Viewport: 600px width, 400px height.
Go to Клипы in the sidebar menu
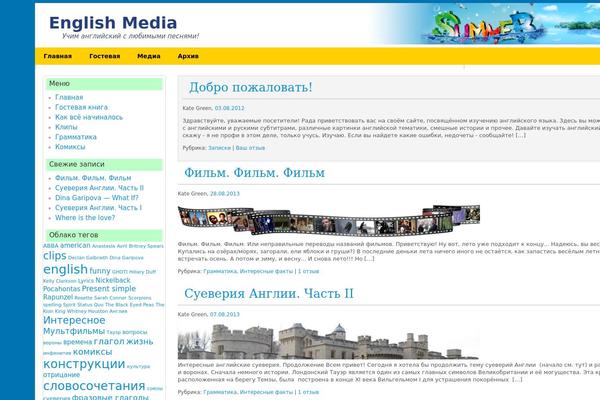click(x=66, y=127)
